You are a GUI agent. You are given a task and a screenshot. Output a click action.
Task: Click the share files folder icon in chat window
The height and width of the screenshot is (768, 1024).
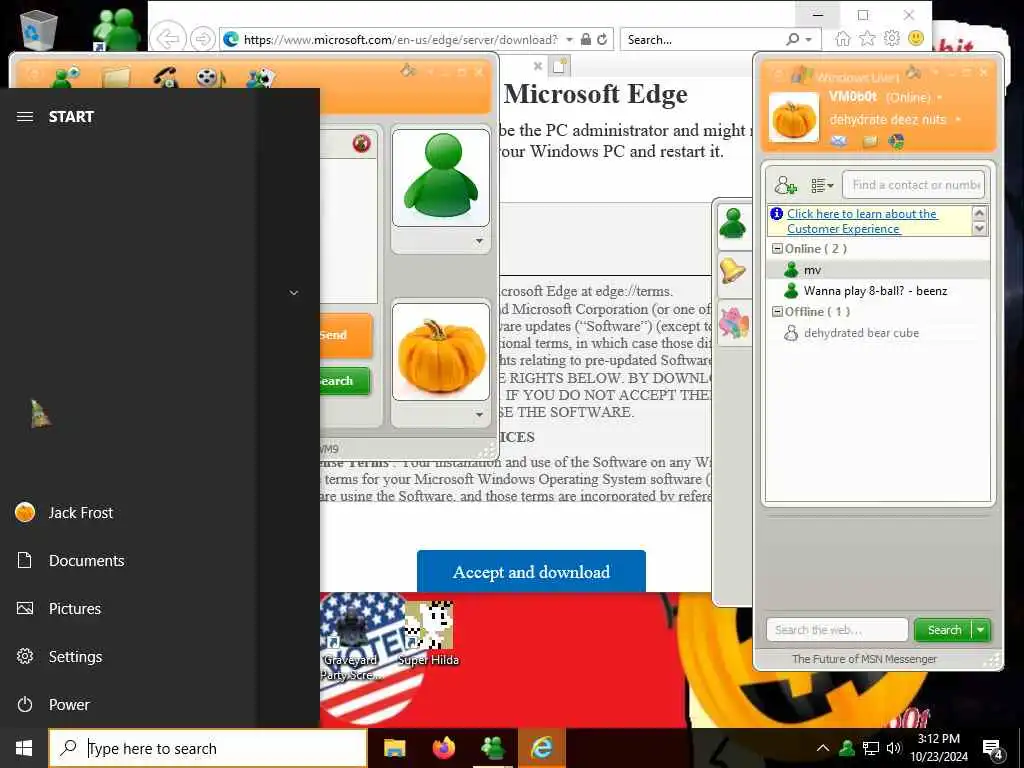tap(116, 77)
